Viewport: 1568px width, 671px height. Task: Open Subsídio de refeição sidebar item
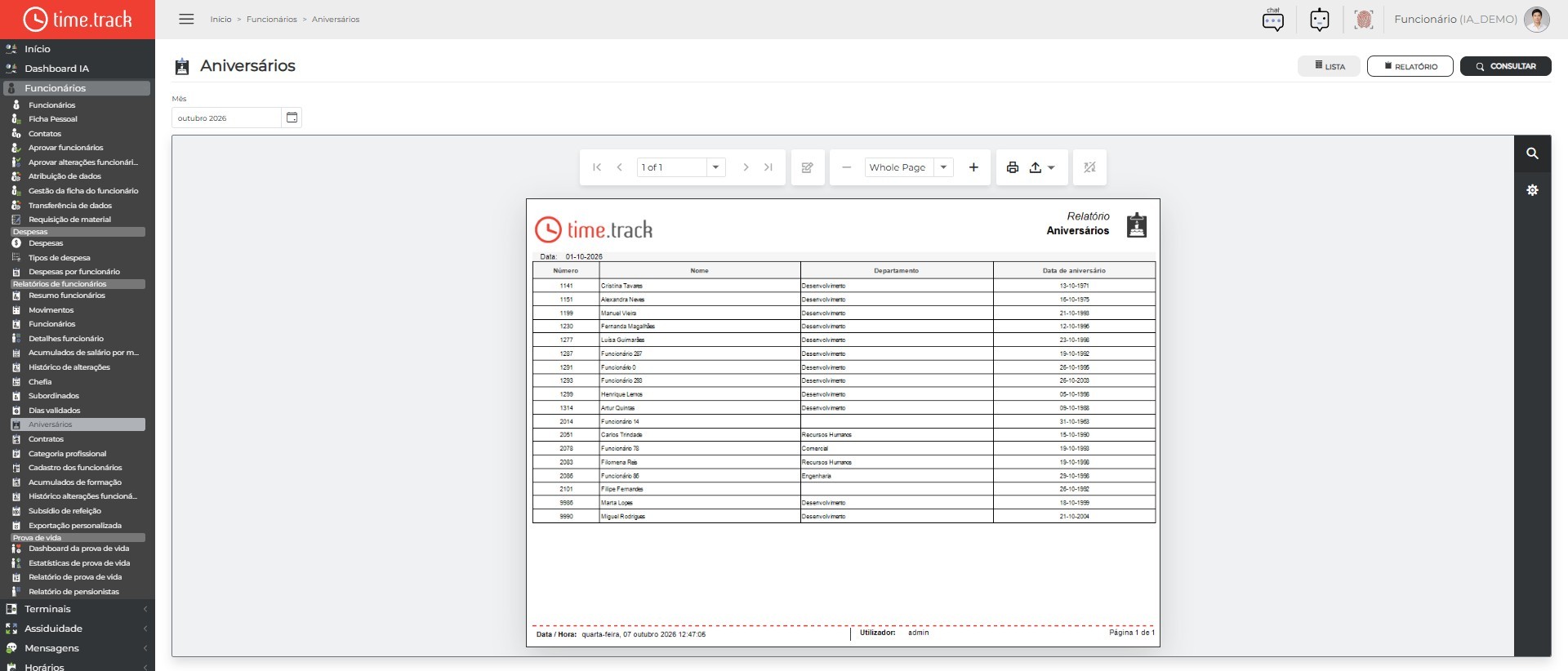[x=65, y=511]
